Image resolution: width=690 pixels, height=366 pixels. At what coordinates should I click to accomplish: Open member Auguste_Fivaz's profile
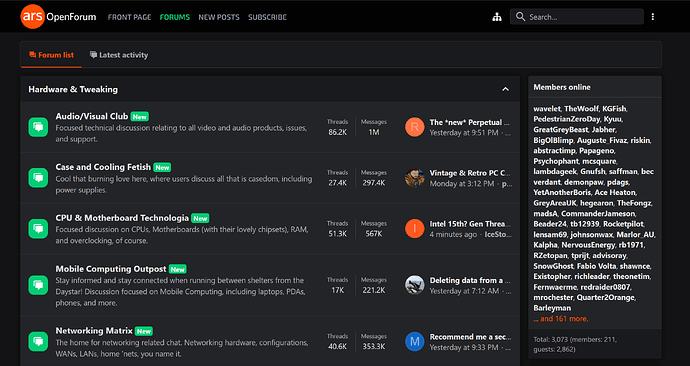pos(602,140)
